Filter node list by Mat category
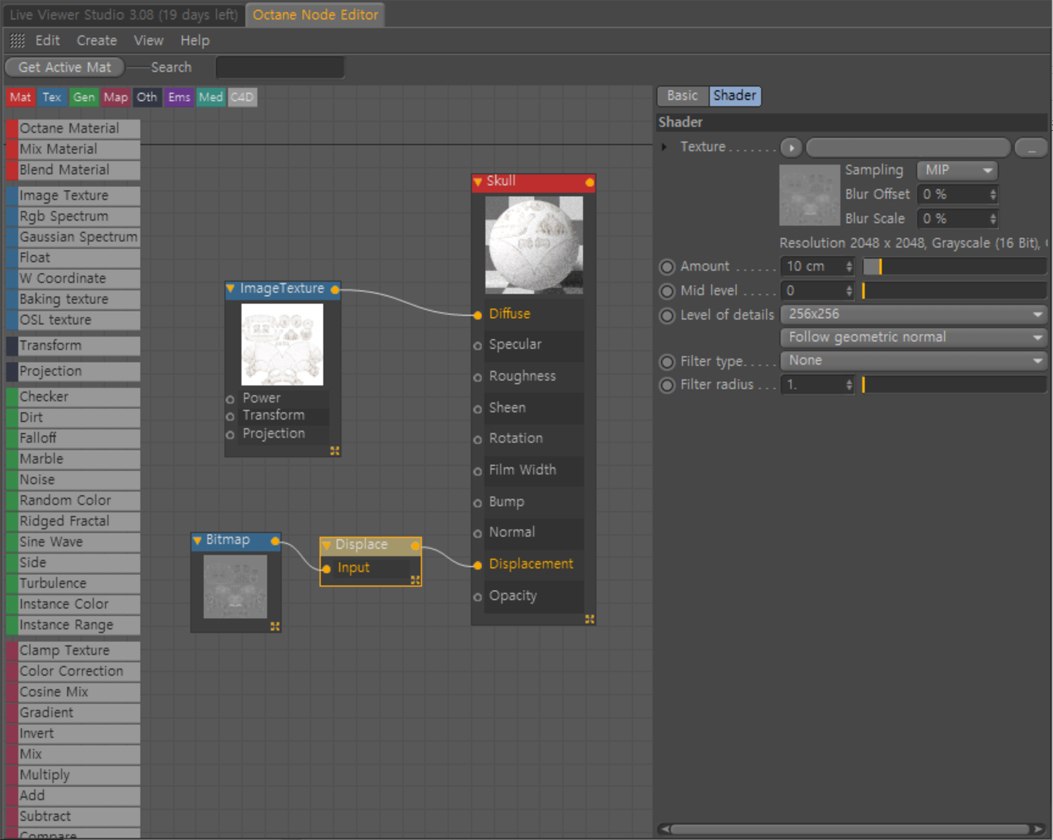1053x840 pixels. click(x=20, y=97)
